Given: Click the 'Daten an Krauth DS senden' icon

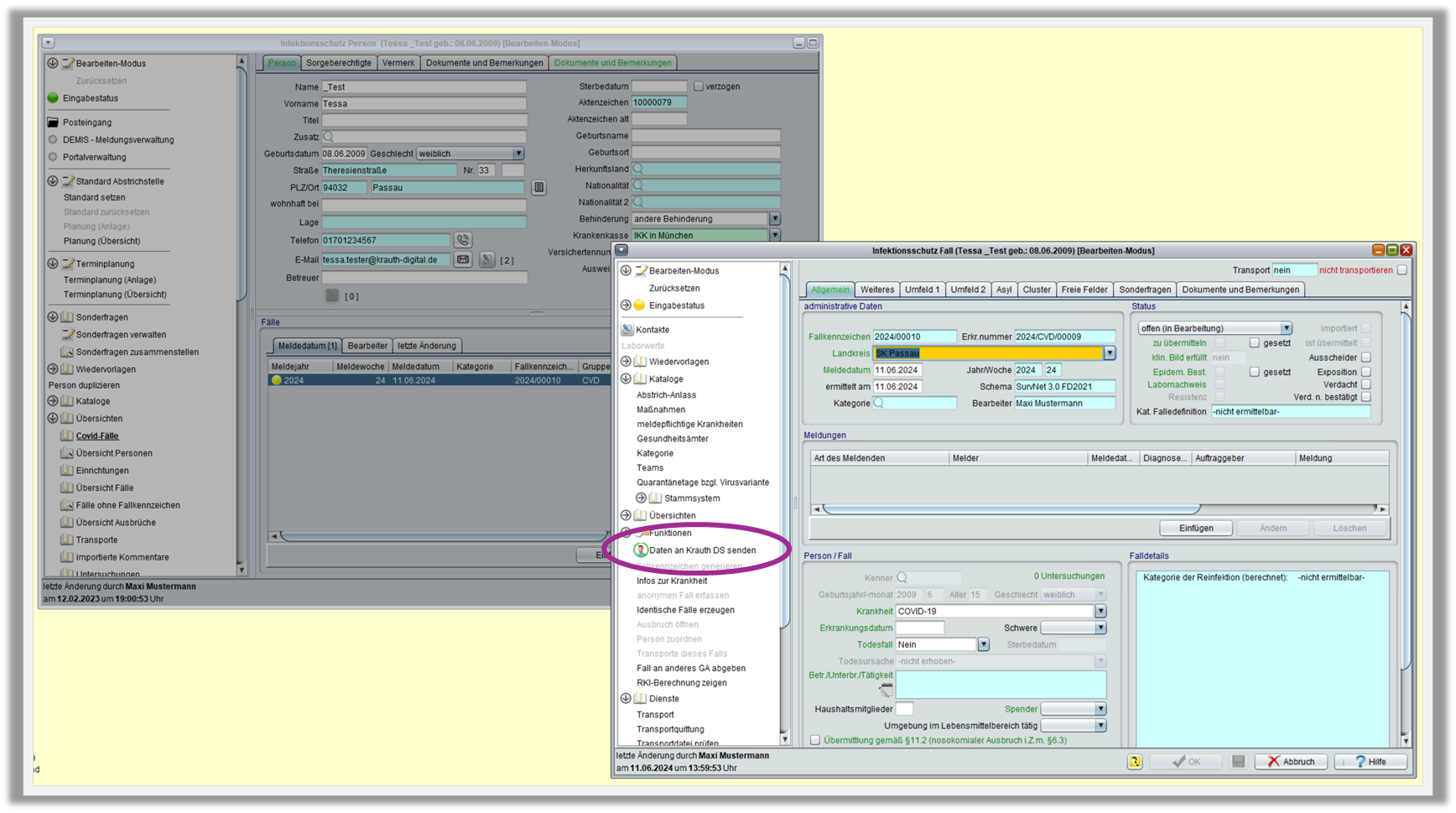Looking at the screenshot, I should pos(641,550).
